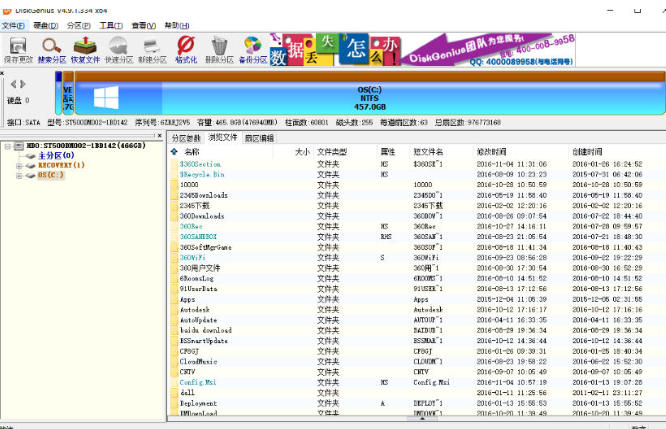This screenshot has width=666, height=429.
Task: Open the 帮助(H) menu
Action: pyautogui.click(x=177, y=26)
